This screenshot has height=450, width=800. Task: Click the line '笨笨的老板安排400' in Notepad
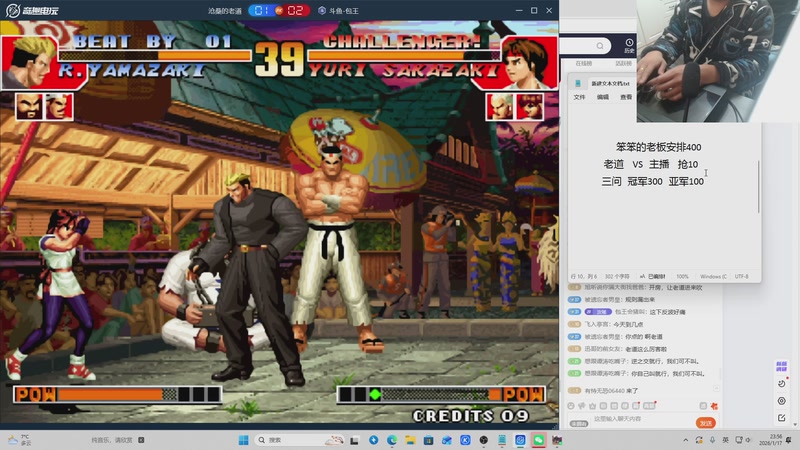point(658,147)
